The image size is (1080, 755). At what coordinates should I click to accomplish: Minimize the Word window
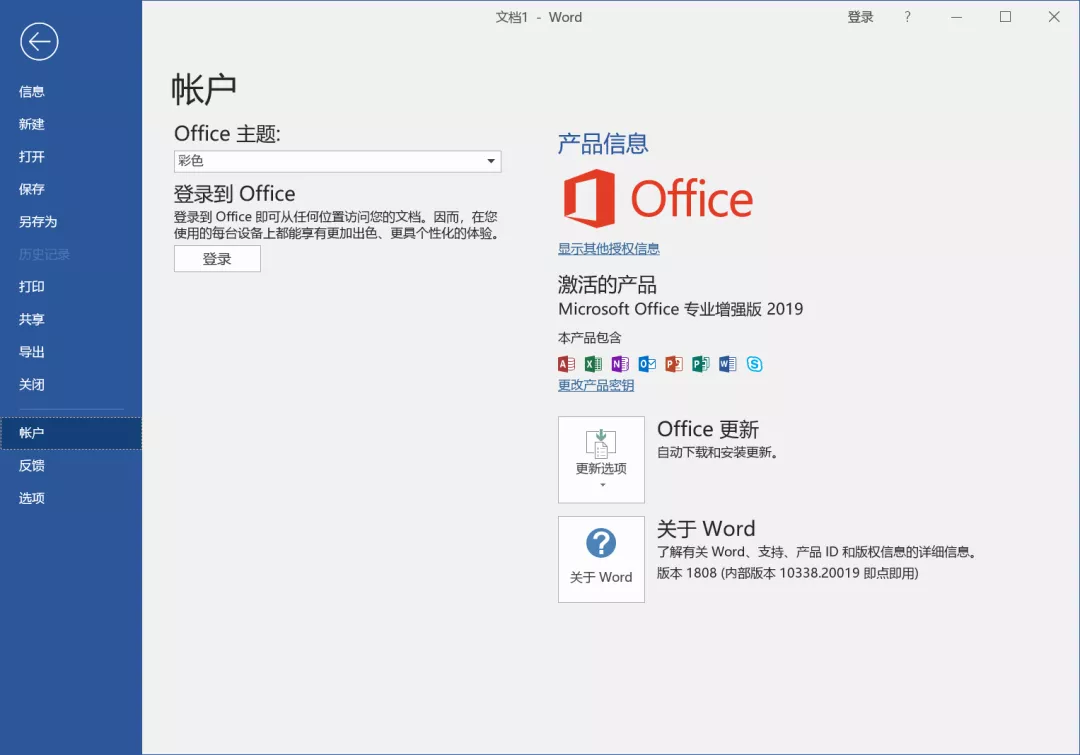point(956,17)
